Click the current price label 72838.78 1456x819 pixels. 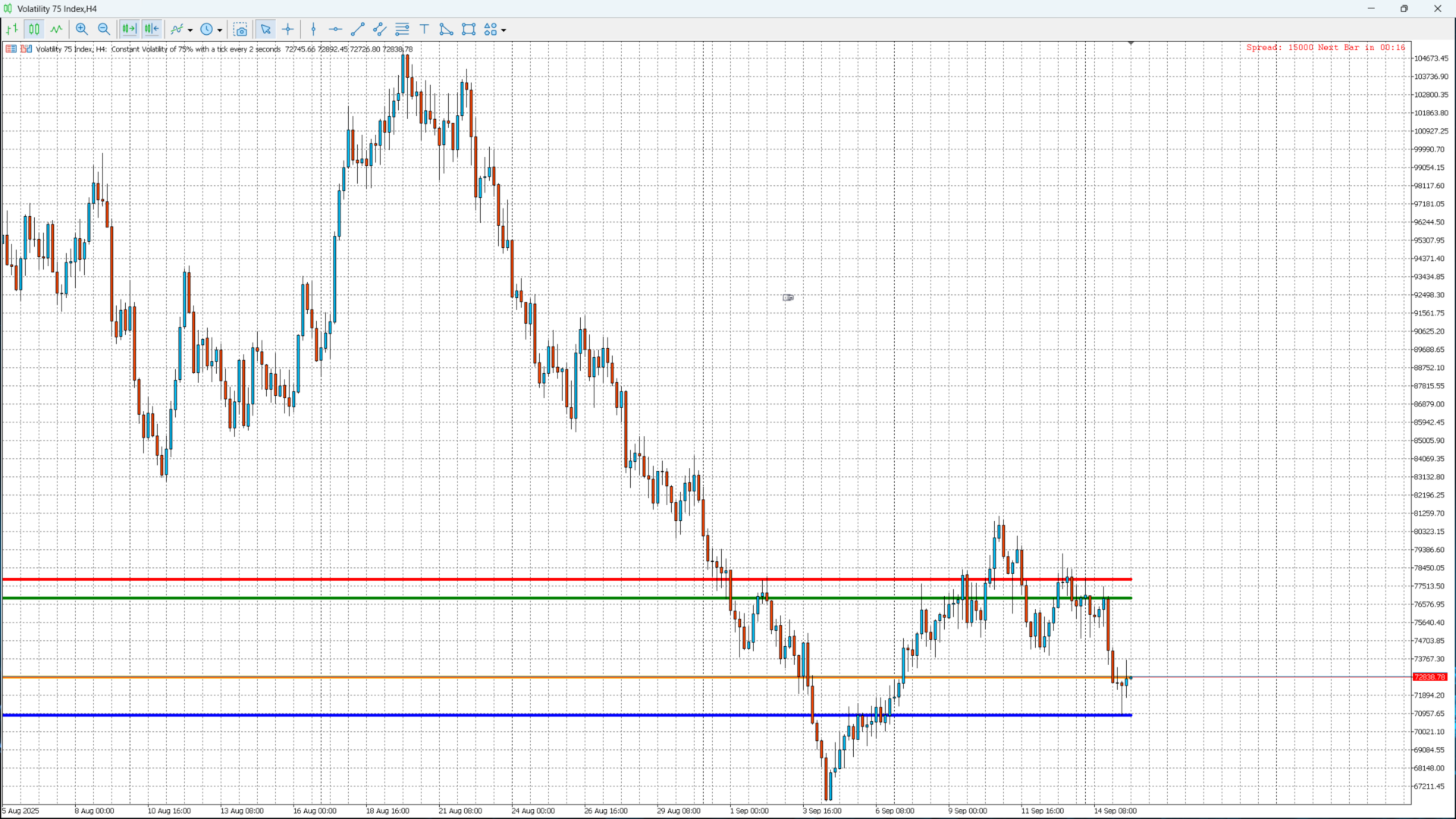[1429, 677]
